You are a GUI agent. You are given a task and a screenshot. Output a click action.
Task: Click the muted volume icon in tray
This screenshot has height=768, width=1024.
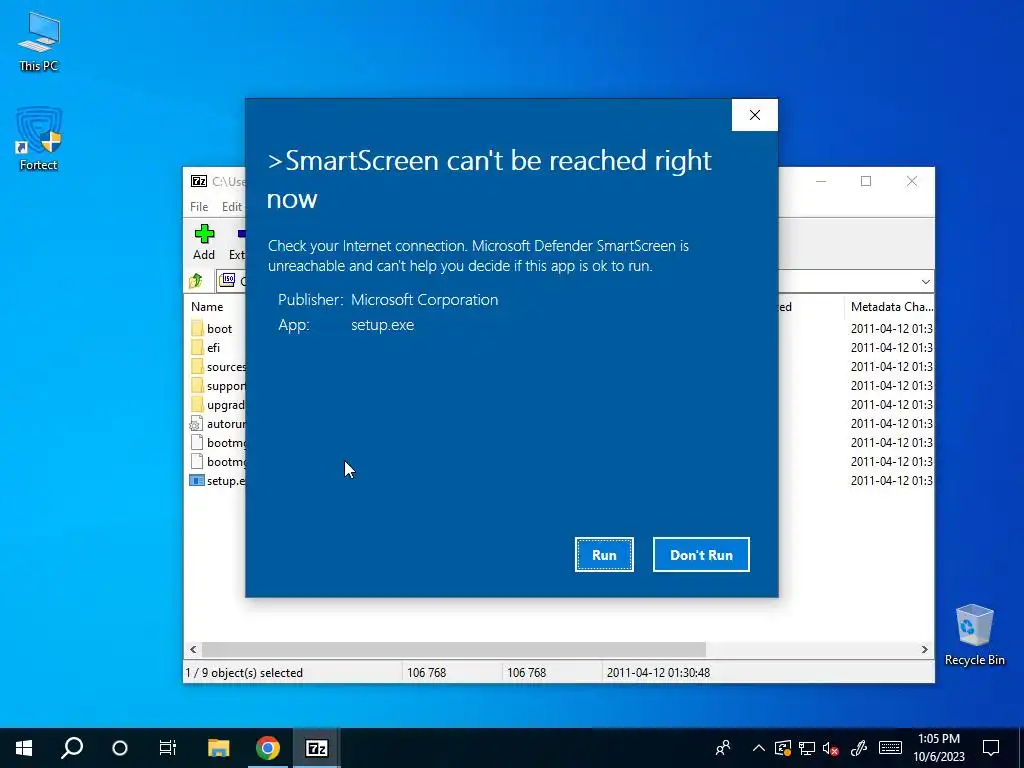pos(830,748)
